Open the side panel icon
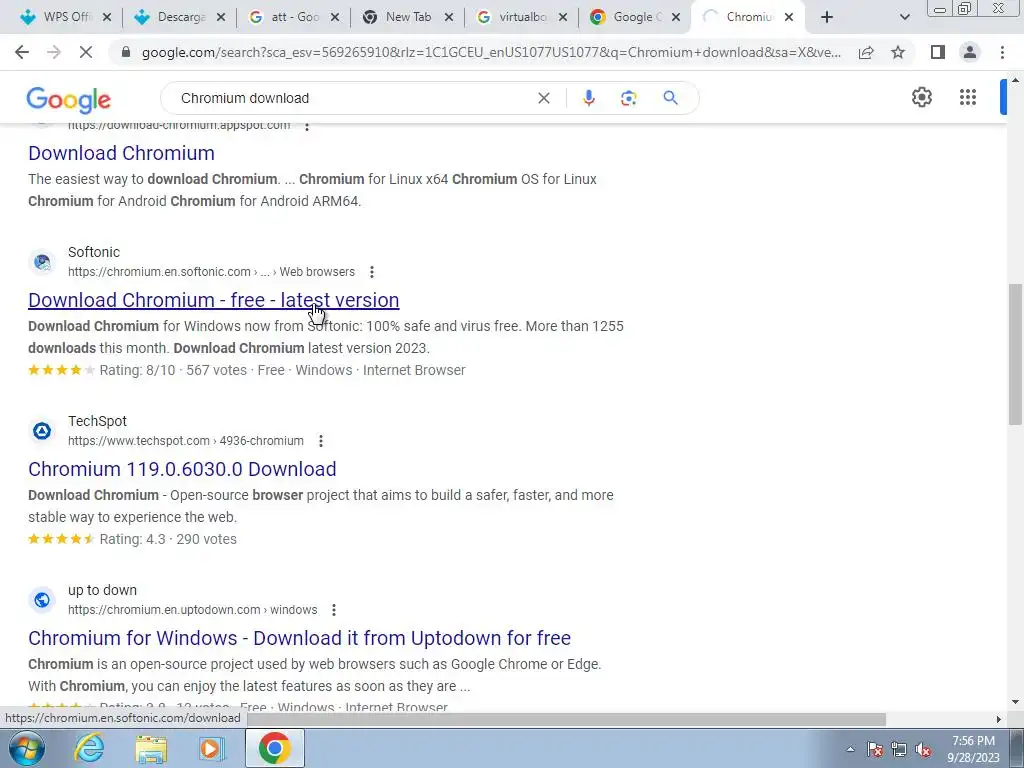1024x768 pixels. click(938, 52)
